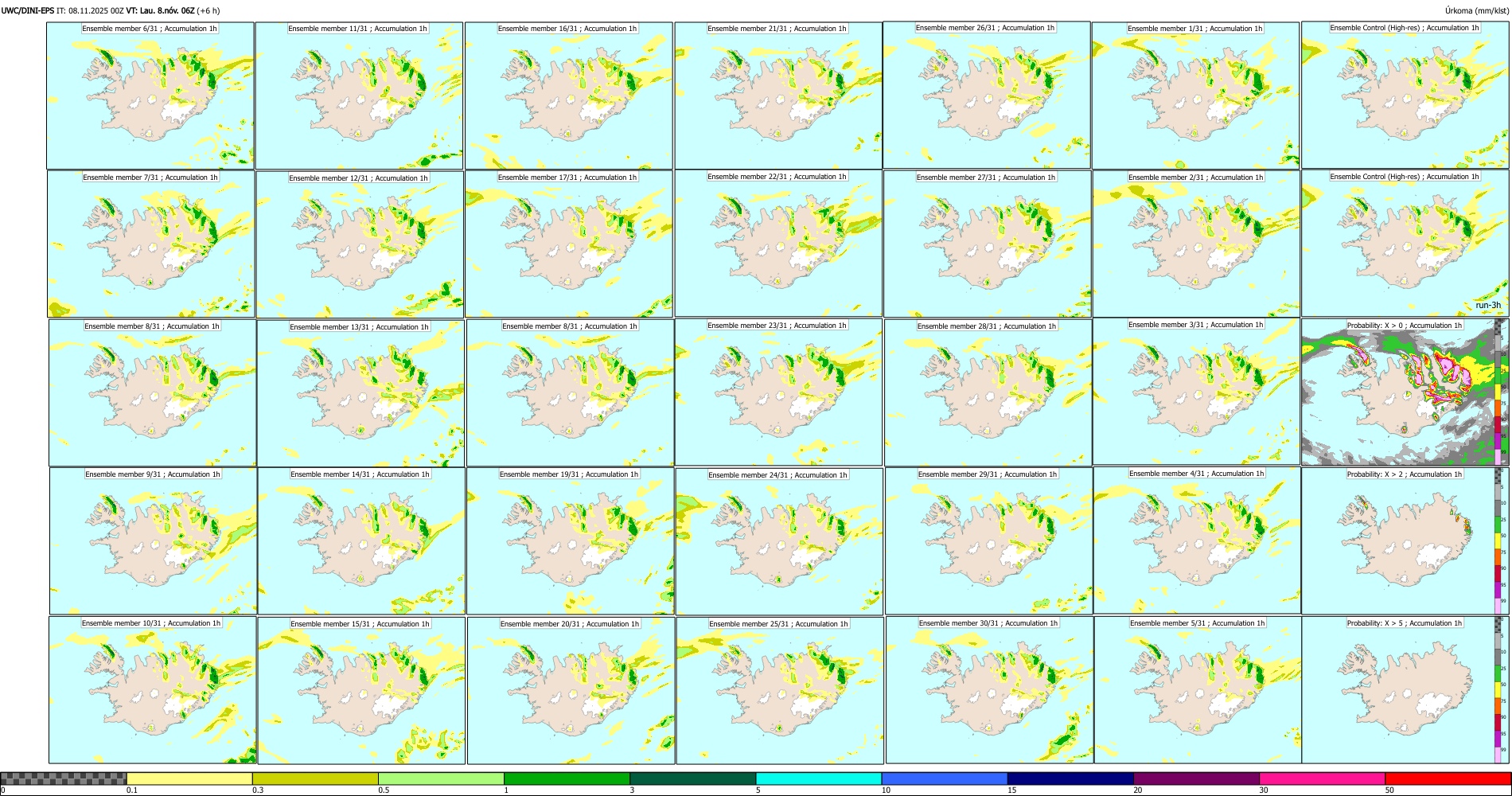Click the 'Ensemble member 20/31 ; Accumulation 1h' title
Image resolution: width=1512 pixels, height=796 pixels.
pyautogui.click(x=570, y=624)
